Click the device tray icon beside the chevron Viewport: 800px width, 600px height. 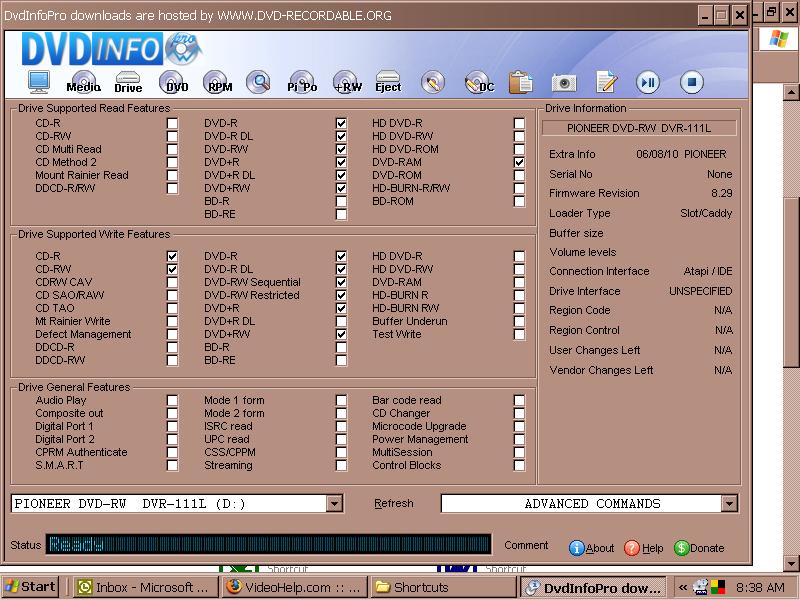702,587
